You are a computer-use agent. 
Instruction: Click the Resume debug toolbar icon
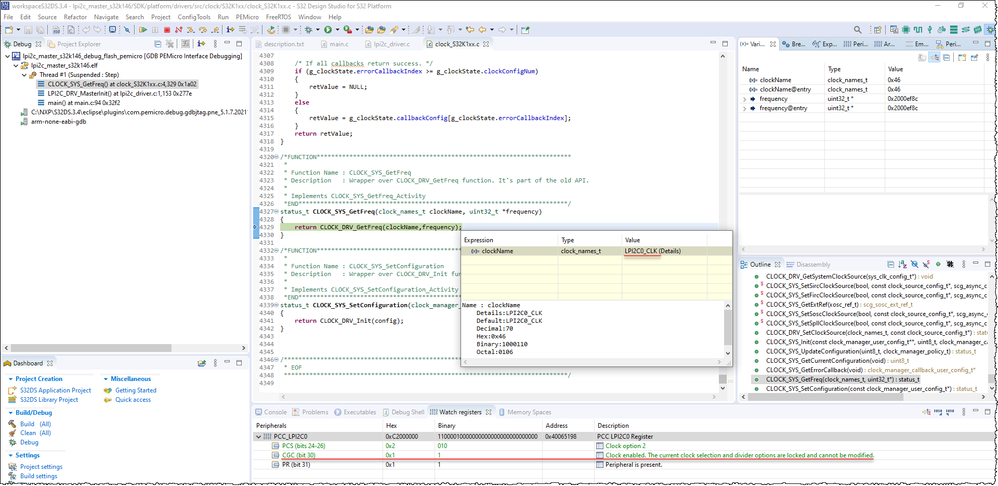pyautogui.click(x=143, y=30)
